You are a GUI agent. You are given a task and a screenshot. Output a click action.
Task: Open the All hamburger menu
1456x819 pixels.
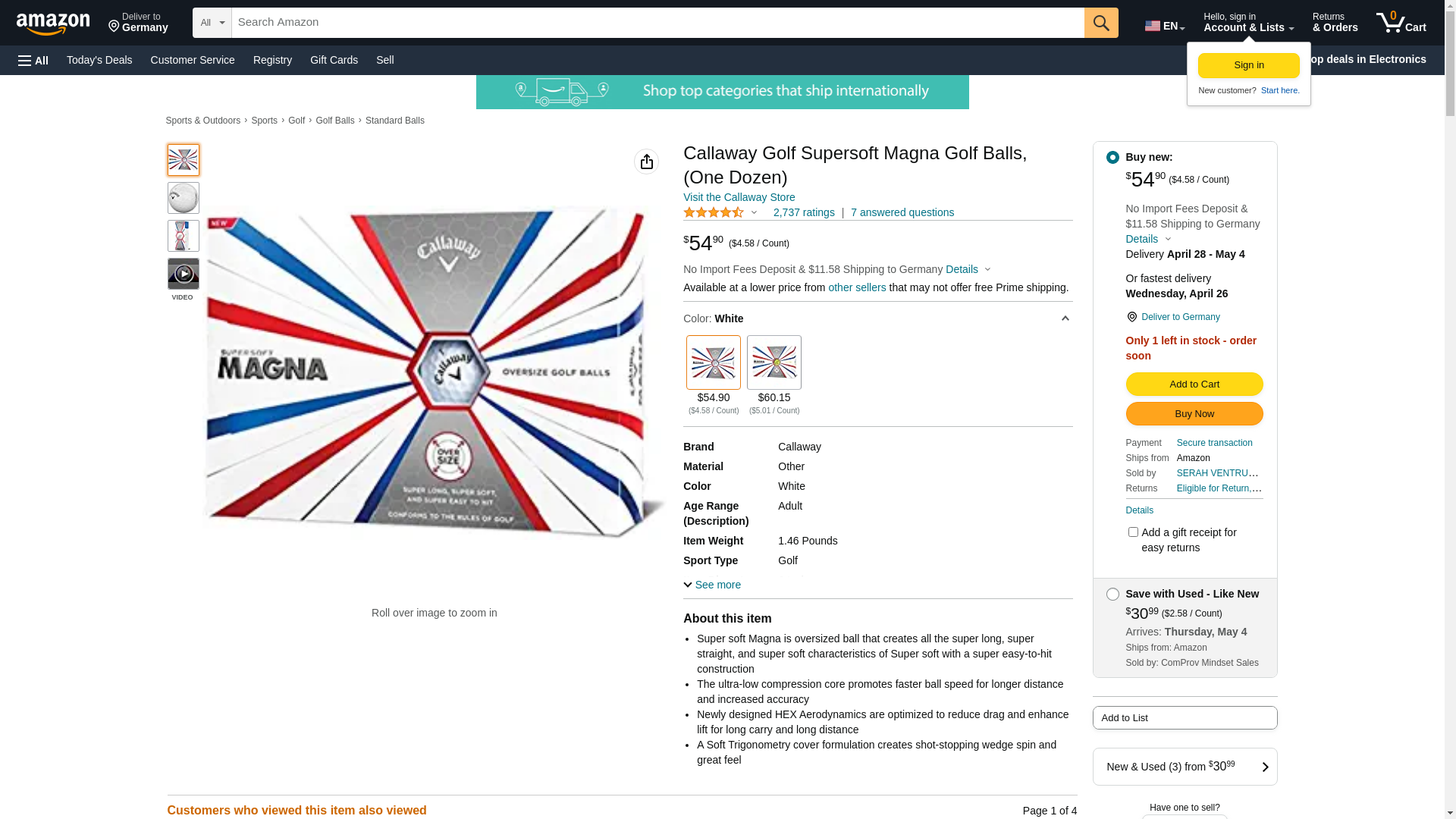[33, 61]
